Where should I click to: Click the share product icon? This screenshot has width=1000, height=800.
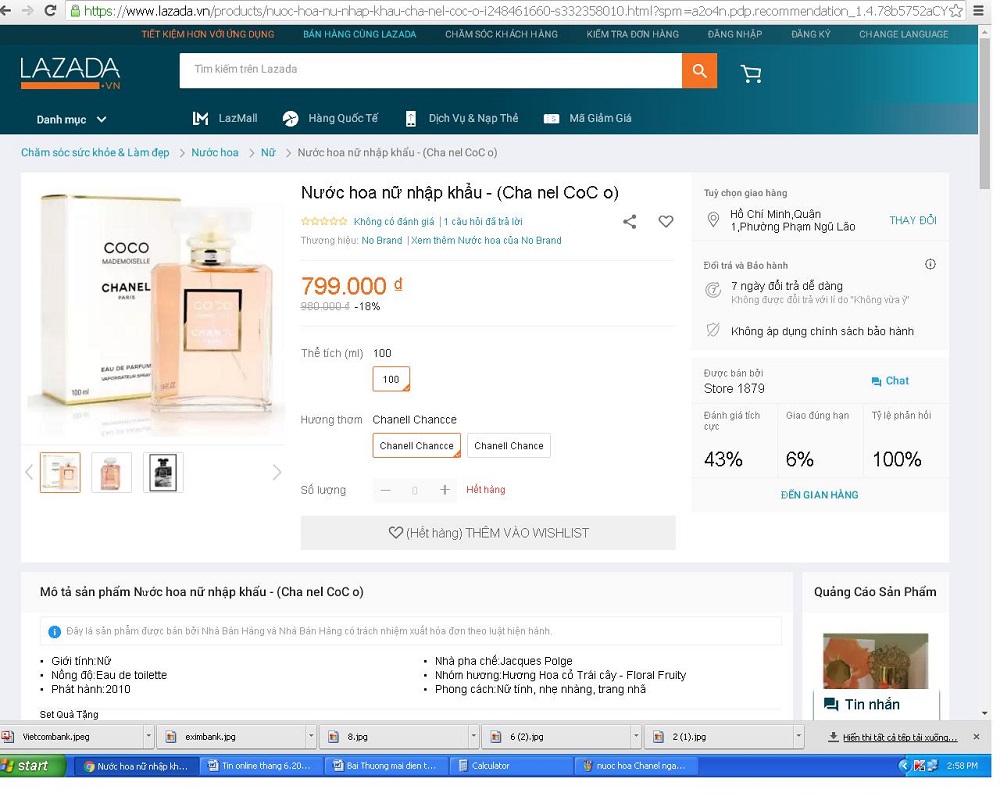click(629, 221)
